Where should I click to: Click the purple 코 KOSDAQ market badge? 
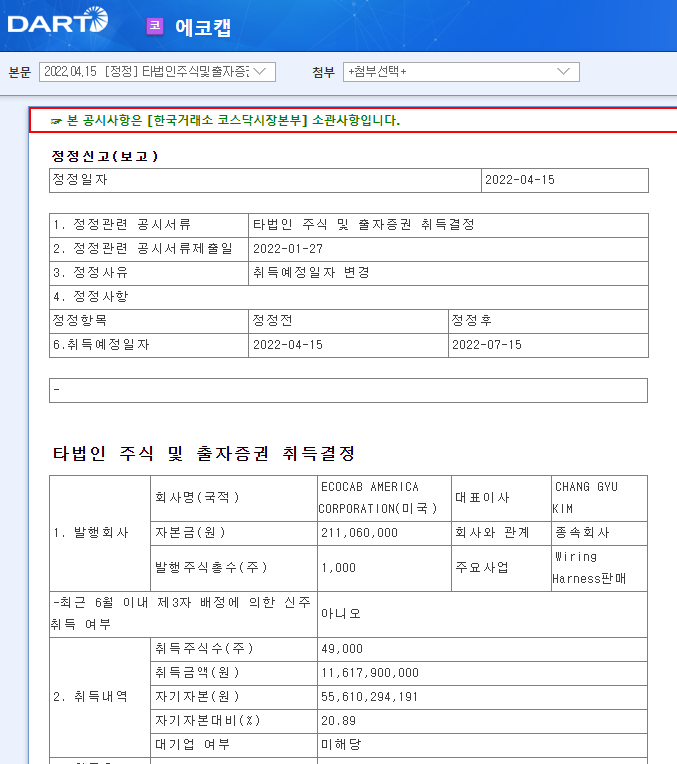[155, 25]
